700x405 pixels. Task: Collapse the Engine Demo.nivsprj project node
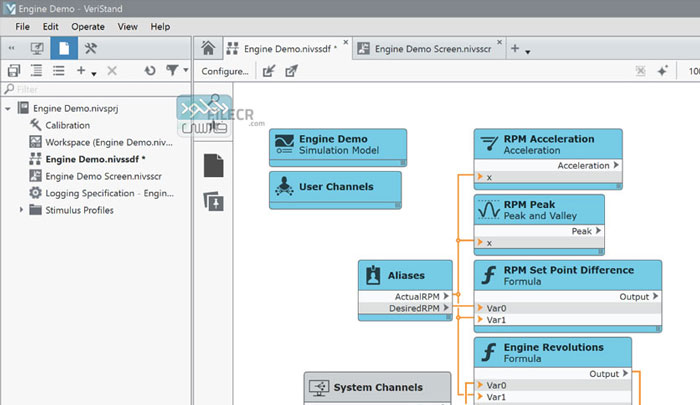(8, 108)
